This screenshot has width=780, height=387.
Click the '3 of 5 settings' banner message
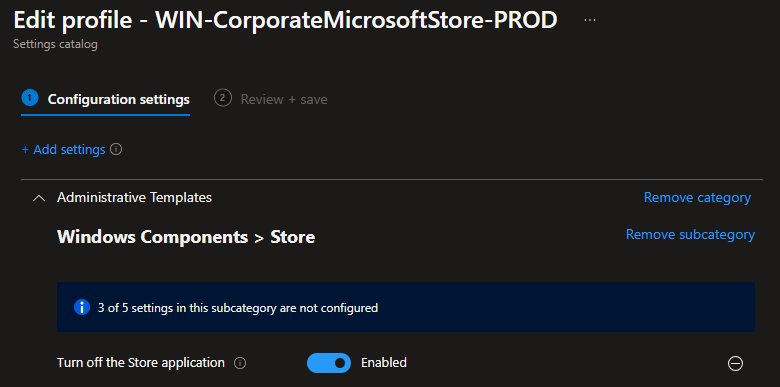click(x=238, y=308)
